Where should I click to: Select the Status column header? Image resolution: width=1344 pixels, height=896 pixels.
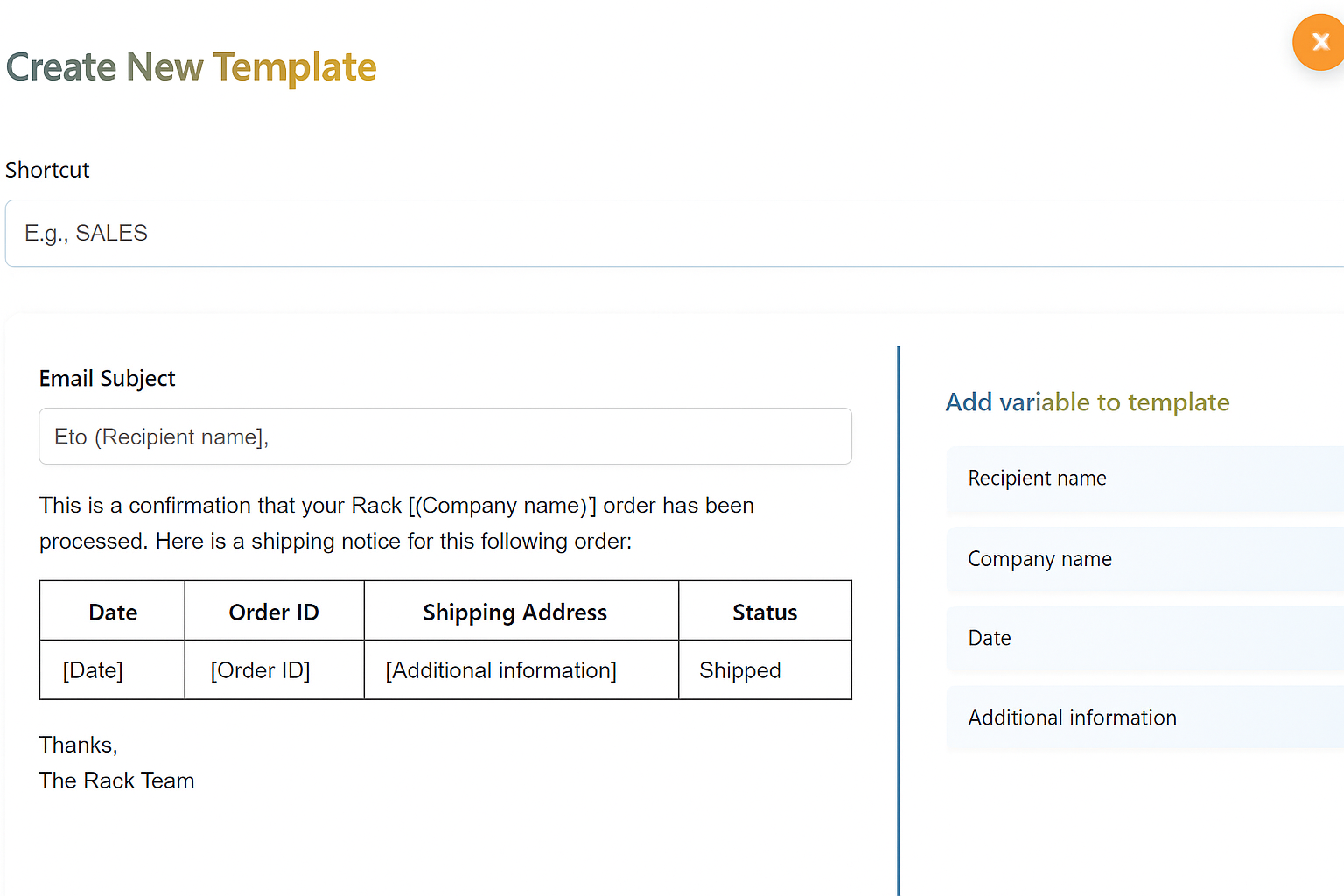tap(764, 612)
